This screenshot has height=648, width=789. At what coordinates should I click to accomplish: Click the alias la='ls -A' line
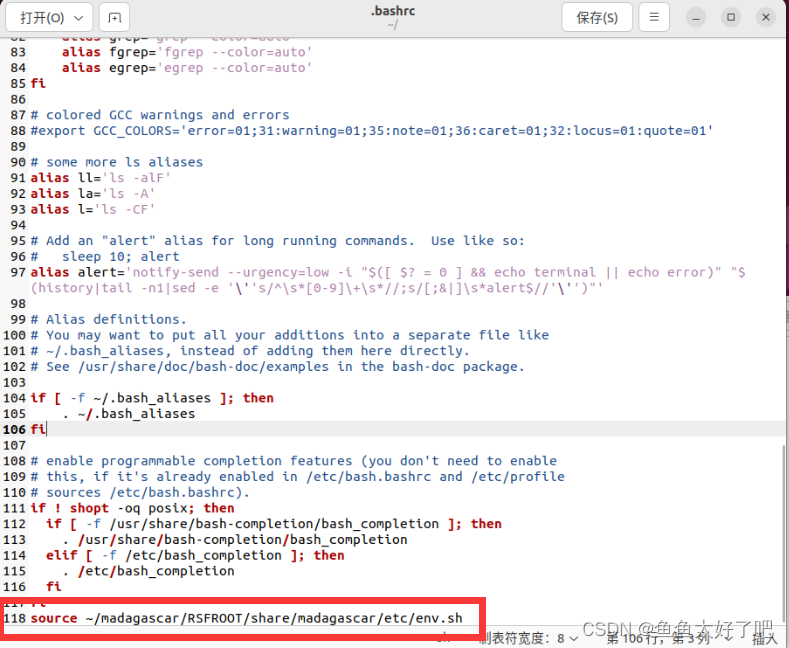(93, 194)
